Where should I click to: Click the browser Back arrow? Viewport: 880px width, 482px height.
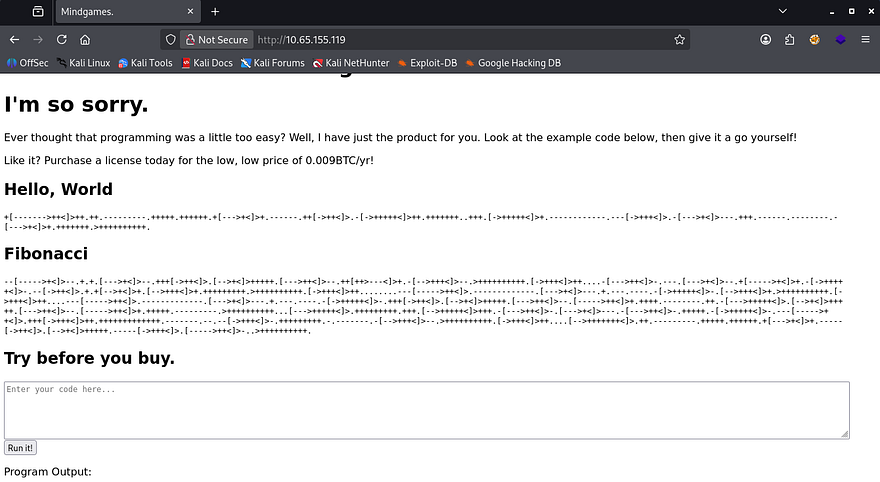tap(14, 40)
